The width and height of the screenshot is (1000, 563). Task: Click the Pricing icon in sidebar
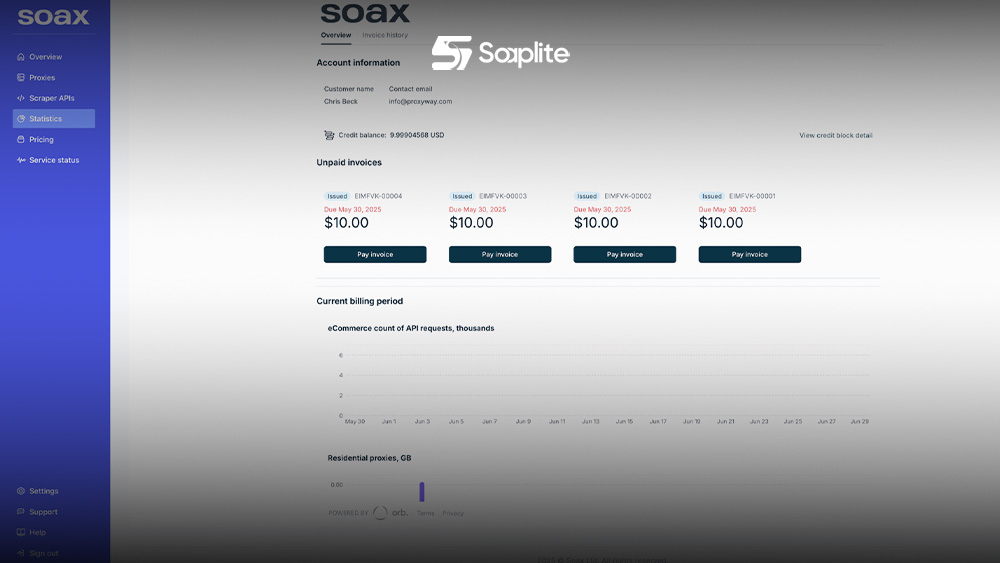[x=21, y=140]
